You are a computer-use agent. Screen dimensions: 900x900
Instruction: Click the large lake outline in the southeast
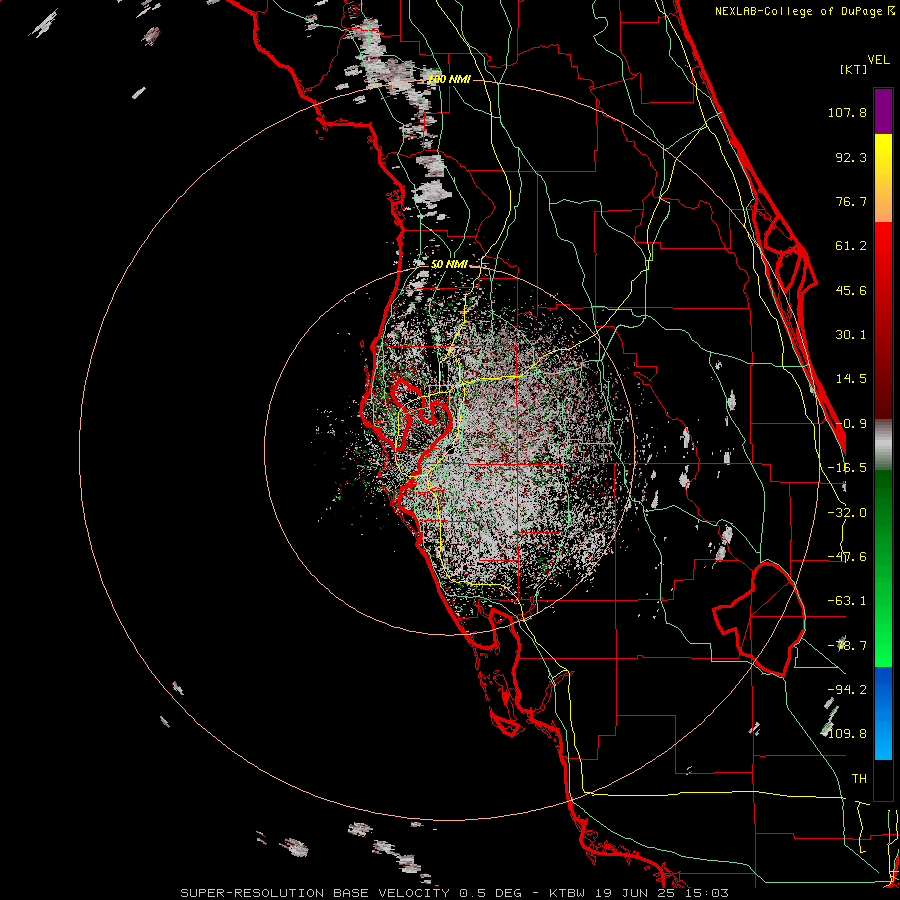[x=759, y=619]
